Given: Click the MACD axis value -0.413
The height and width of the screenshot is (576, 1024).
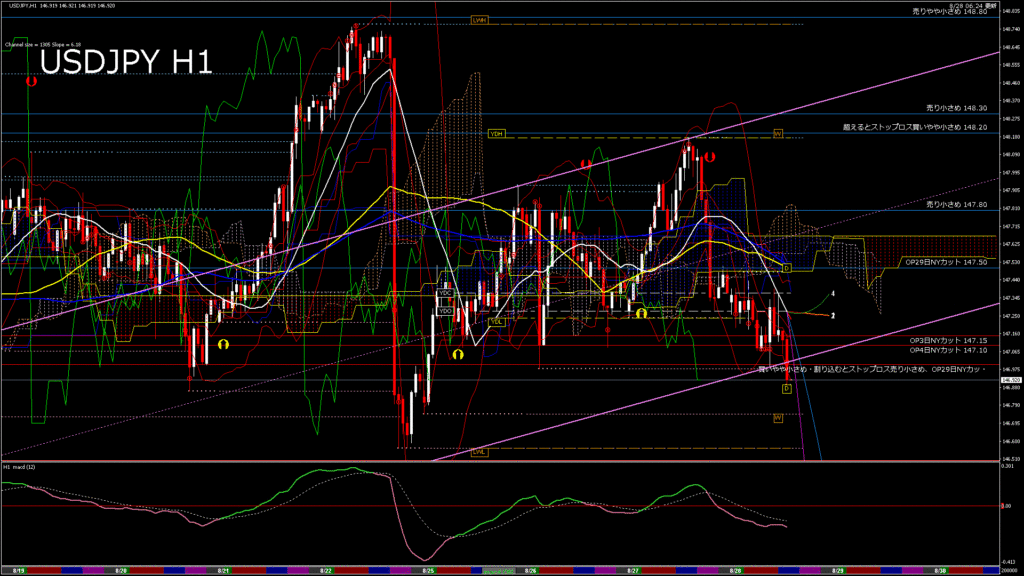Looking at the screenshot, I should tap(1009, 562).
